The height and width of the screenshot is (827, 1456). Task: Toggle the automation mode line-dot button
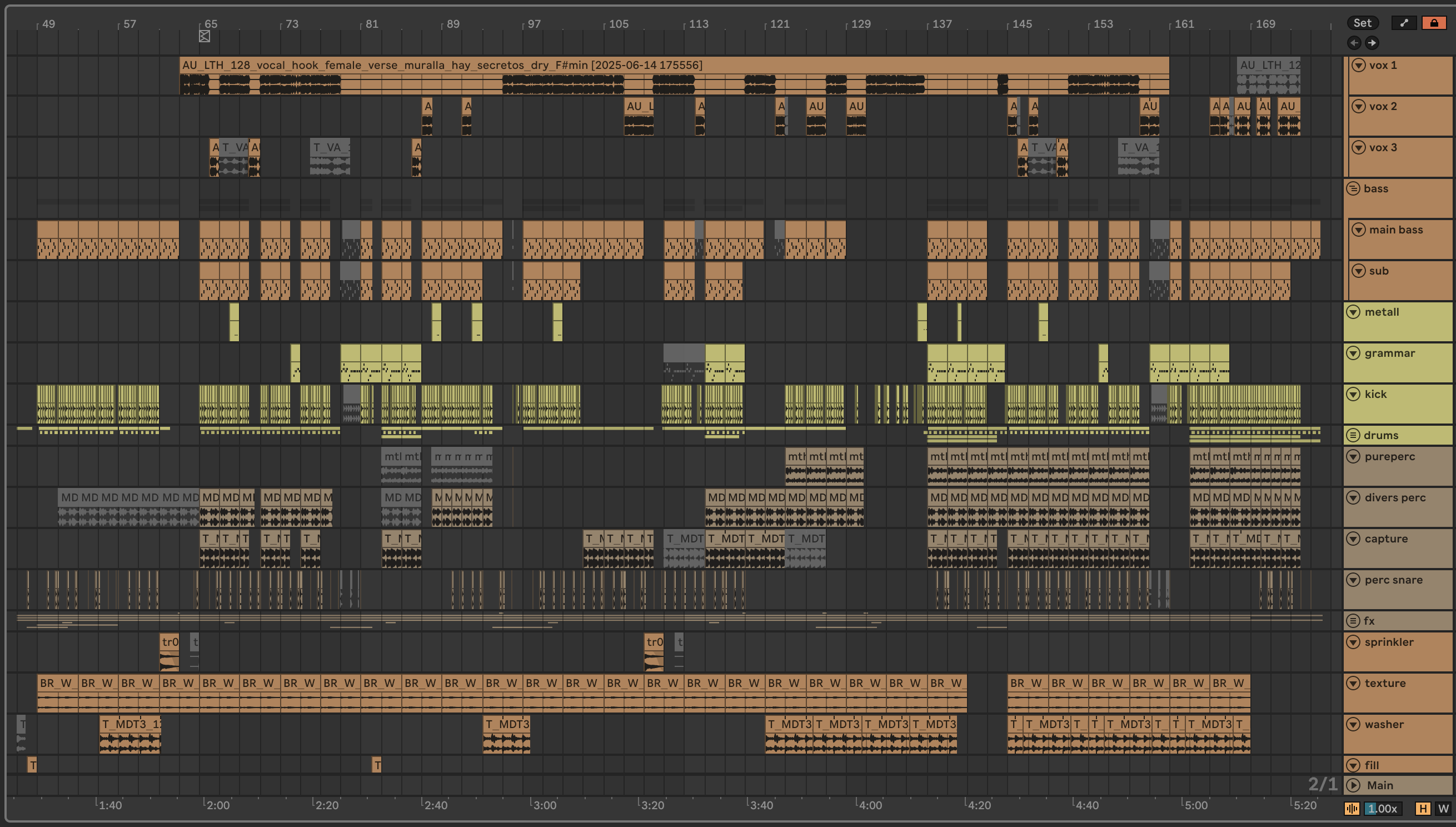(x=1404, y=23)
